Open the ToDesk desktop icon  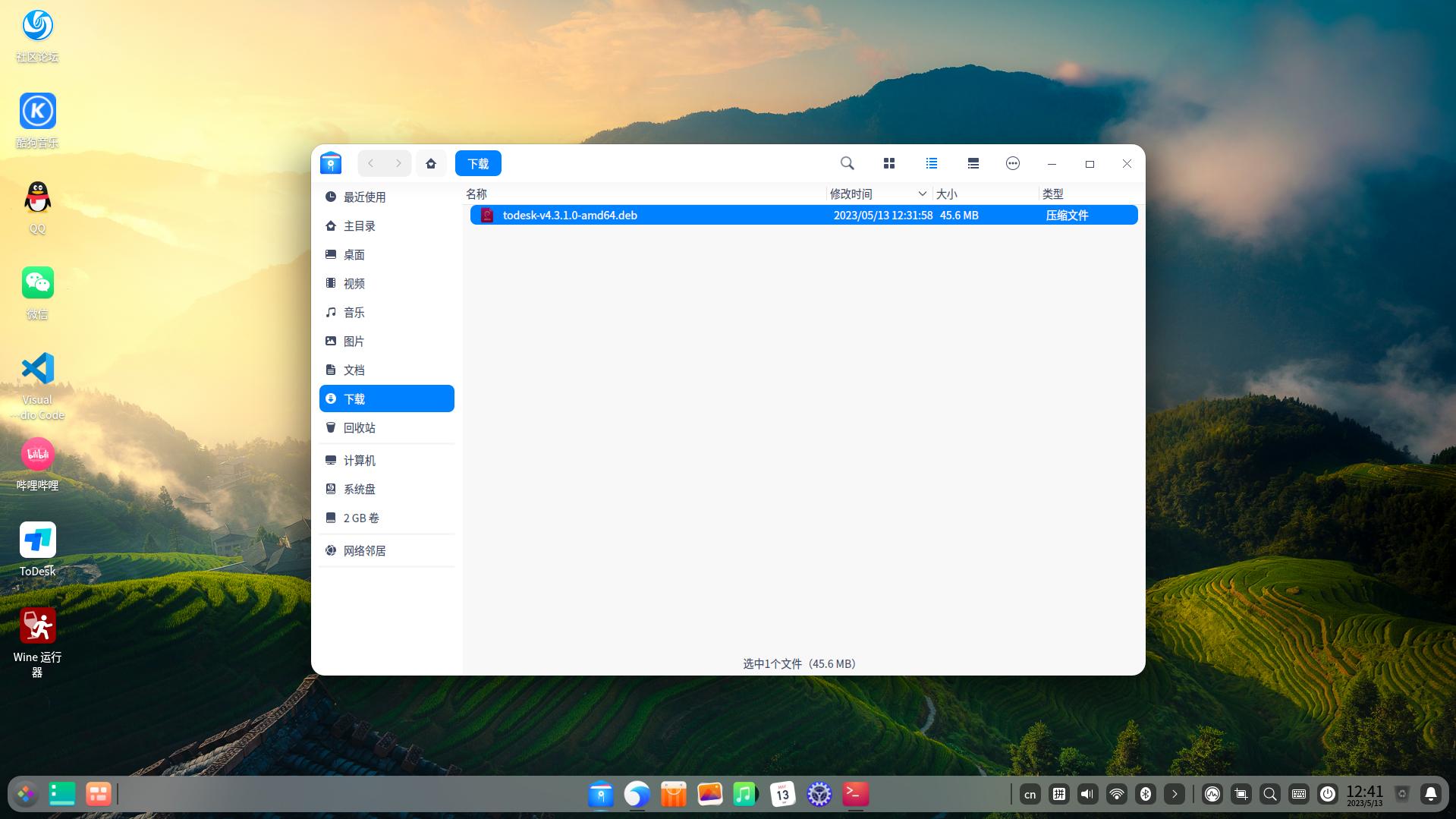tap(37, 540)
